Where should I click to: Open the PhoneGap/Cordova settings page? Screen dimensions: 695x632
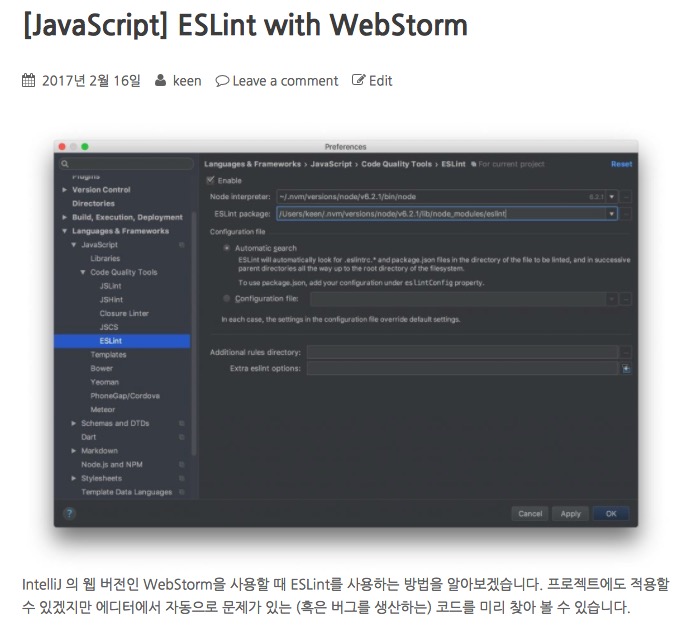click(125, 396)
